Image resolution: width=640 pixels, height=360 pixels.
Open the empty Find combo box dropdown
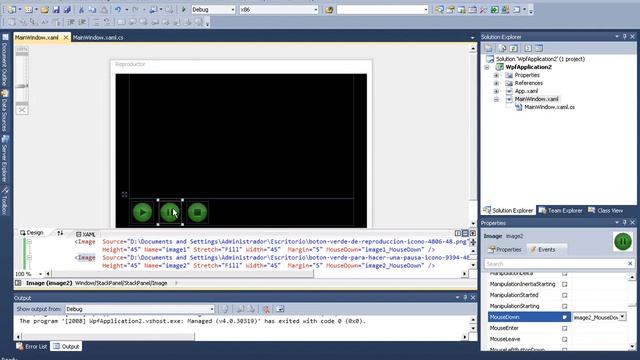pyautogui.click(x=425, y=10)
